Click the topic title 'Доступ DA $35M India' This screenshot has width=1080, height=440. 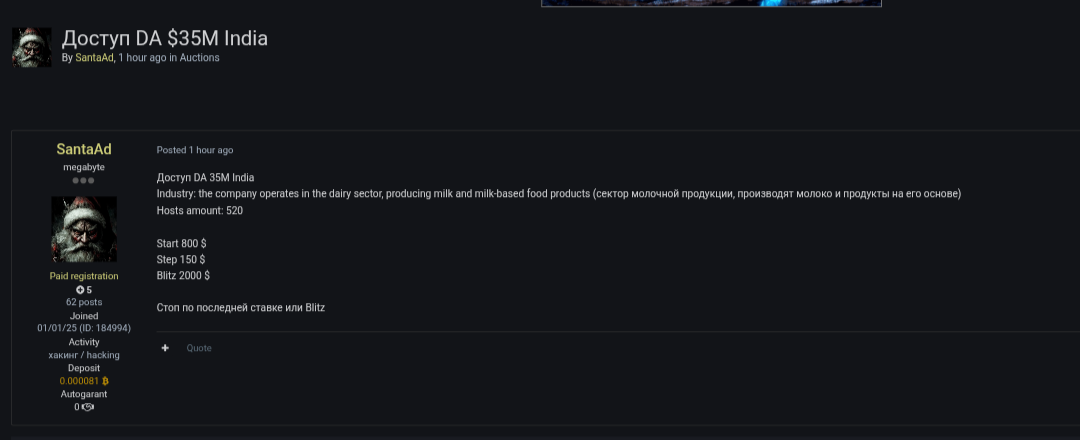(x=165, y=38)
